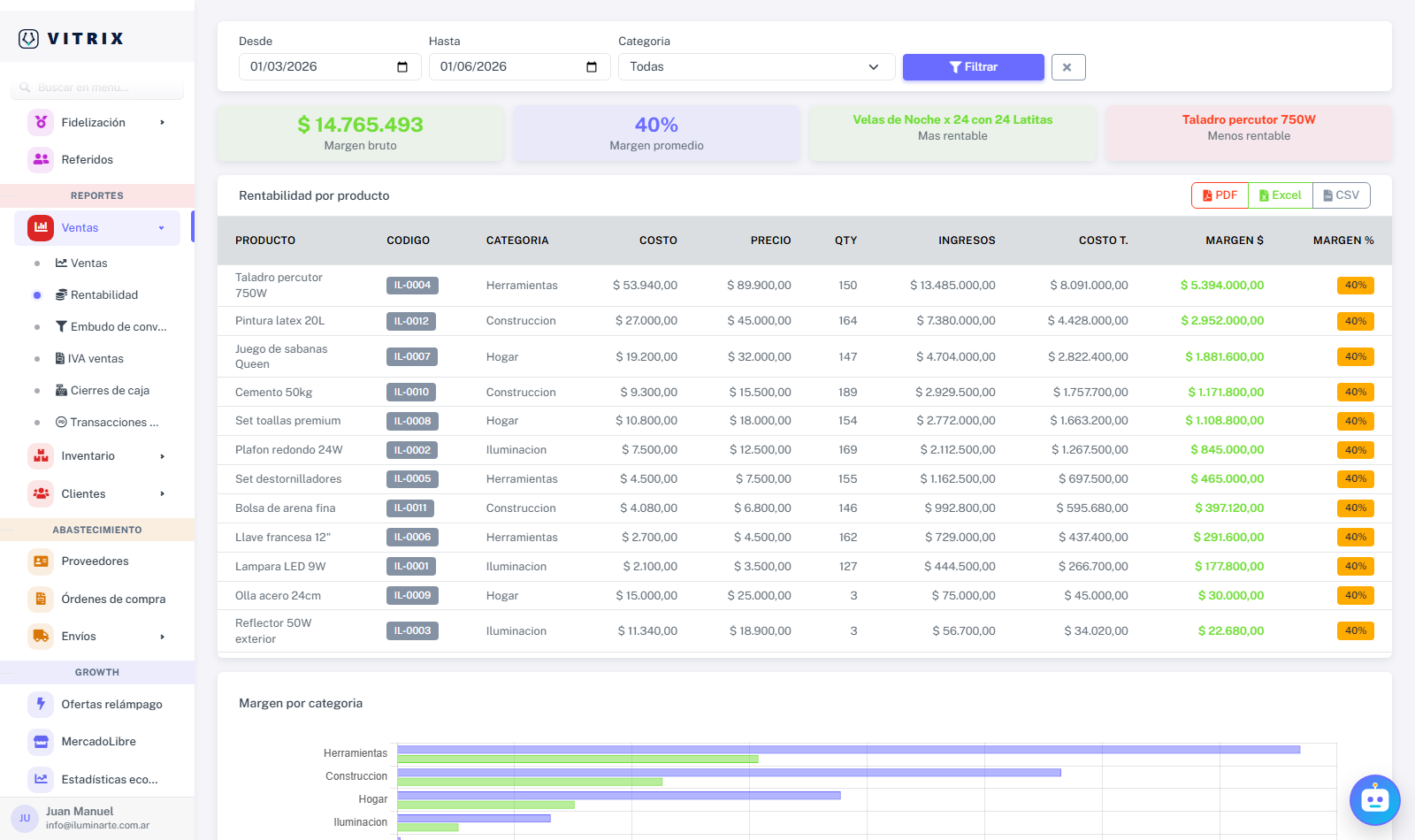Click the Vitrix logo
Screen dimensions: 1415x840
72,38
